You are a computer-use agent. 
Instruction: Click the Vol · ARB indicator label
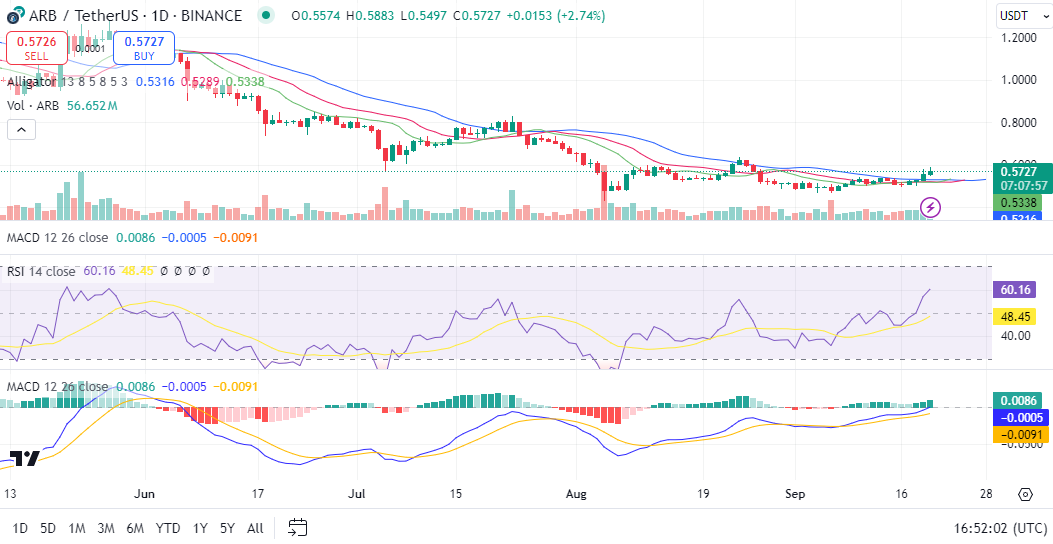(33, 105)
